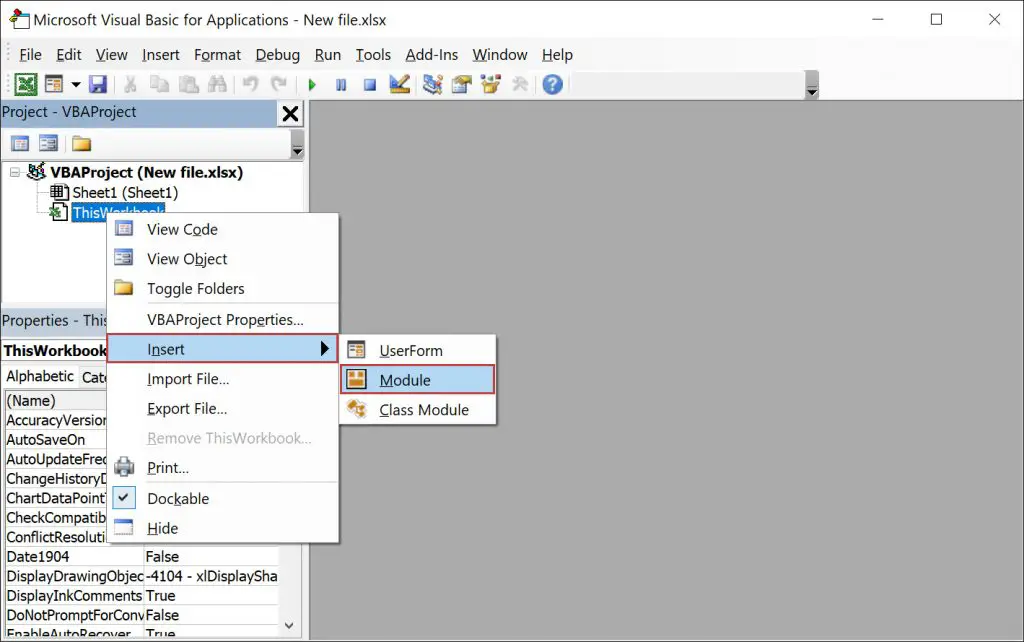Screen dimensions: 1024x642
Task: Click the (Name) property row
Action: point(56,400)
